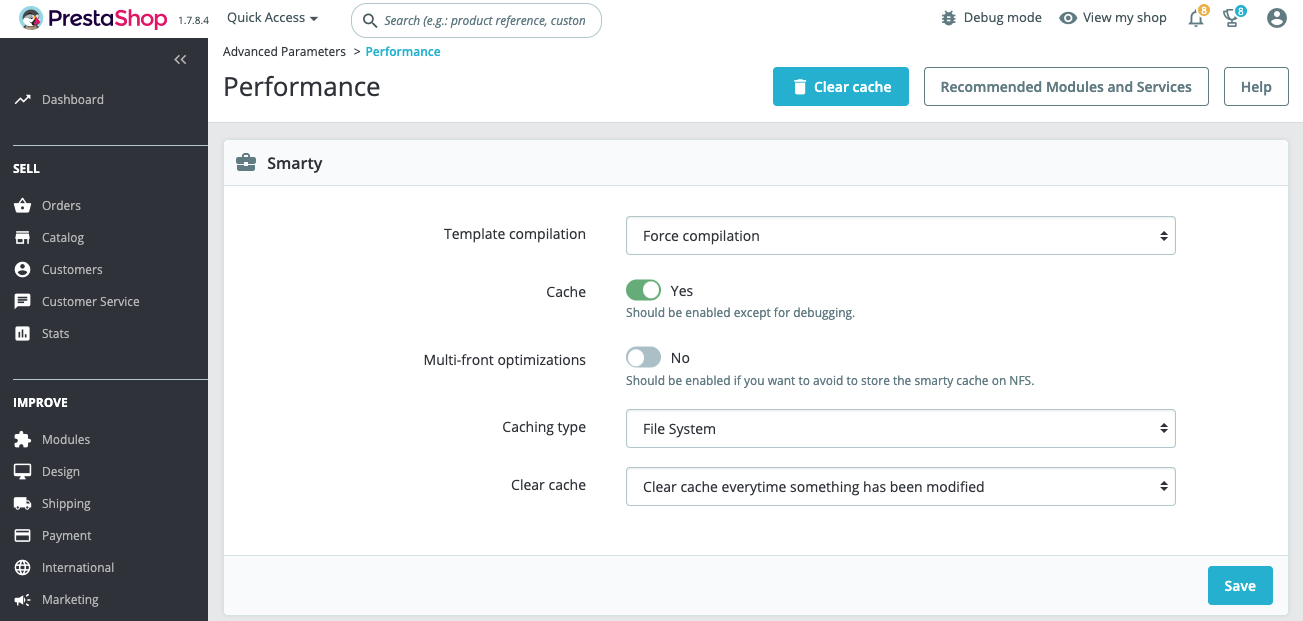Toggle the Smarty Cache switch

tap(644, 290)
